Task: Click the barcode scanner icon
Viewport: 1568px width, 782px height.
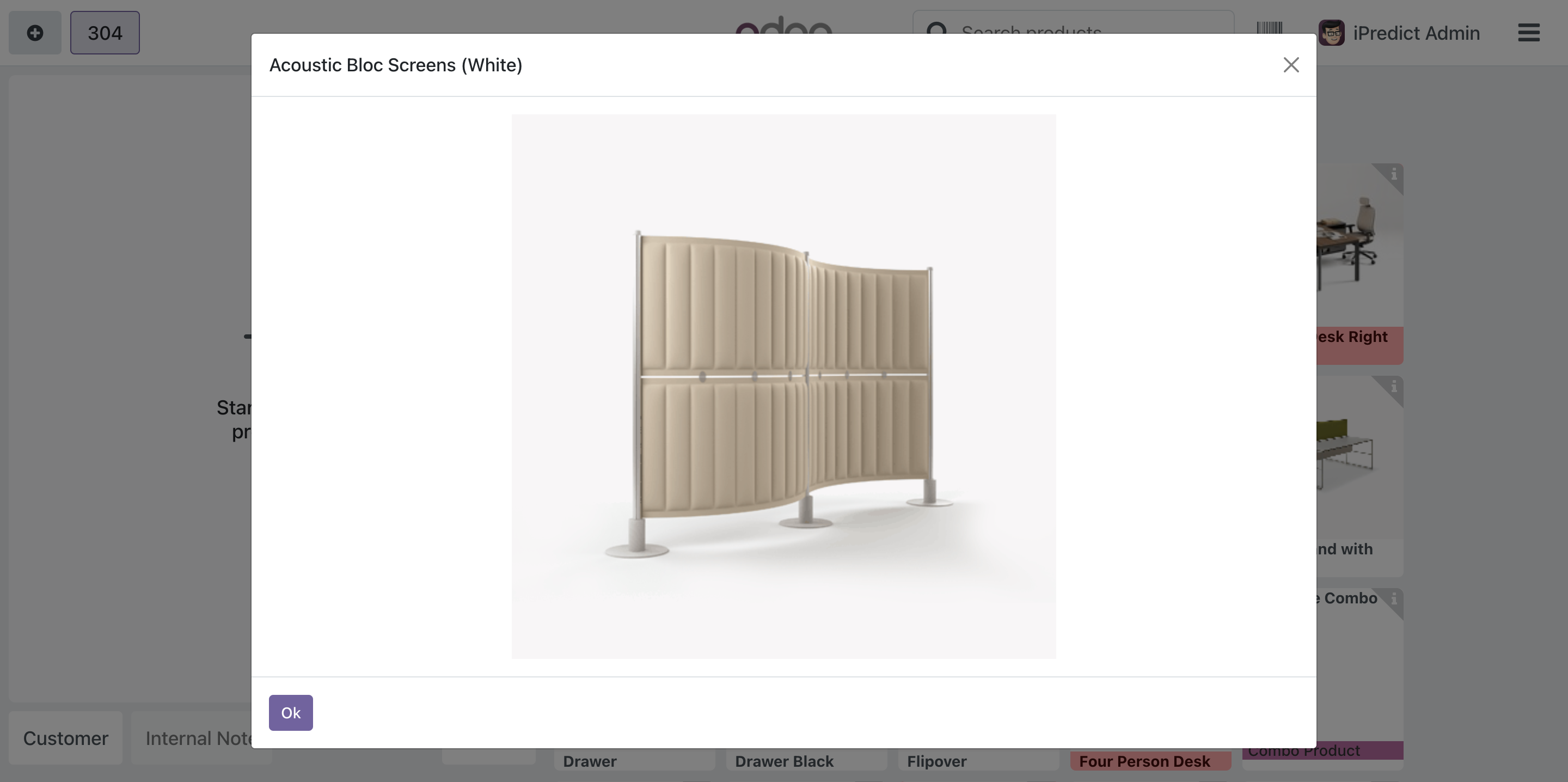Action: click(1269, 27)
